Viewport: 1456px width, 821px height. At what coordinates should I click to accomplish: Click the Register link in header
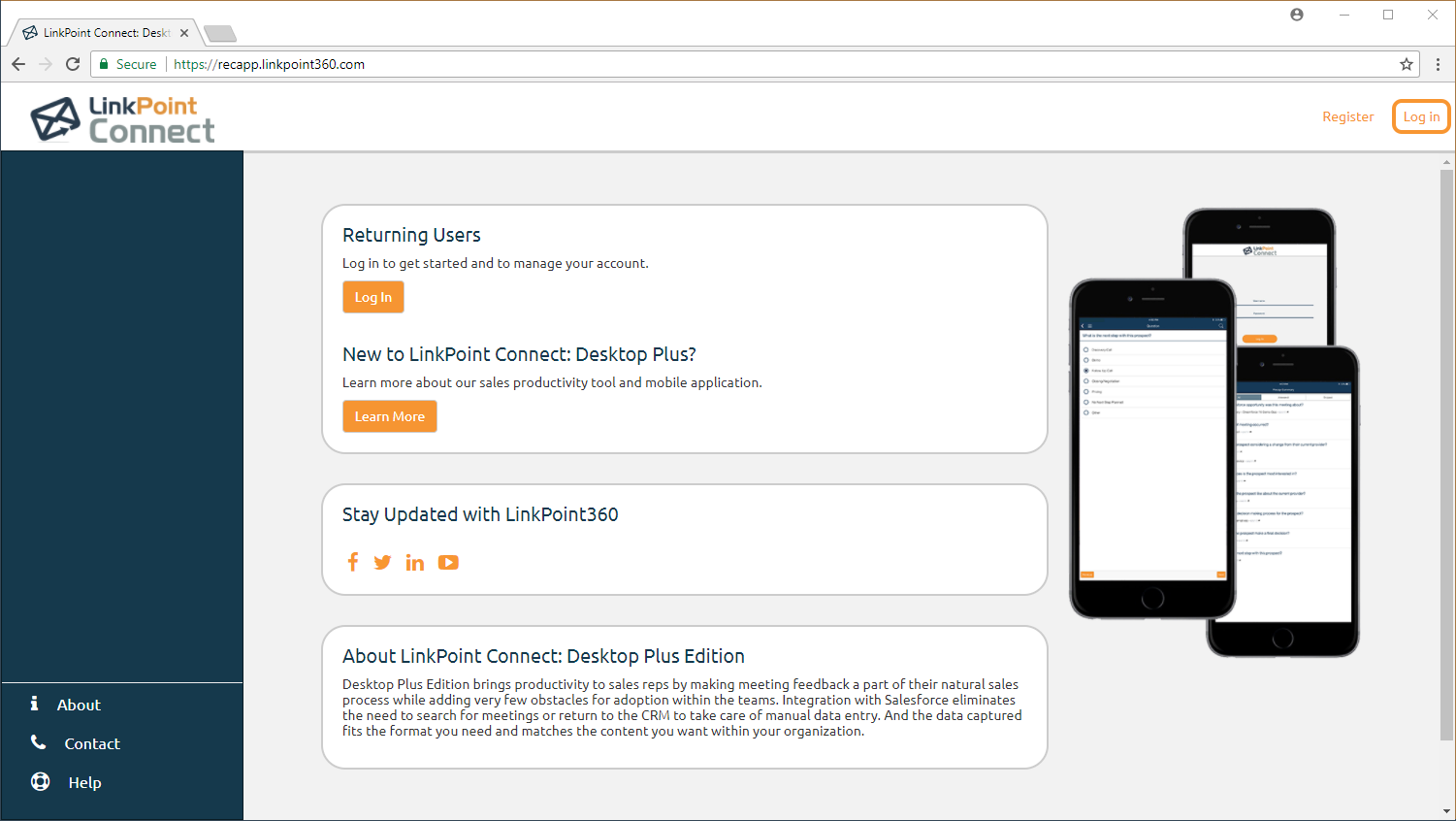[1347, 116]
